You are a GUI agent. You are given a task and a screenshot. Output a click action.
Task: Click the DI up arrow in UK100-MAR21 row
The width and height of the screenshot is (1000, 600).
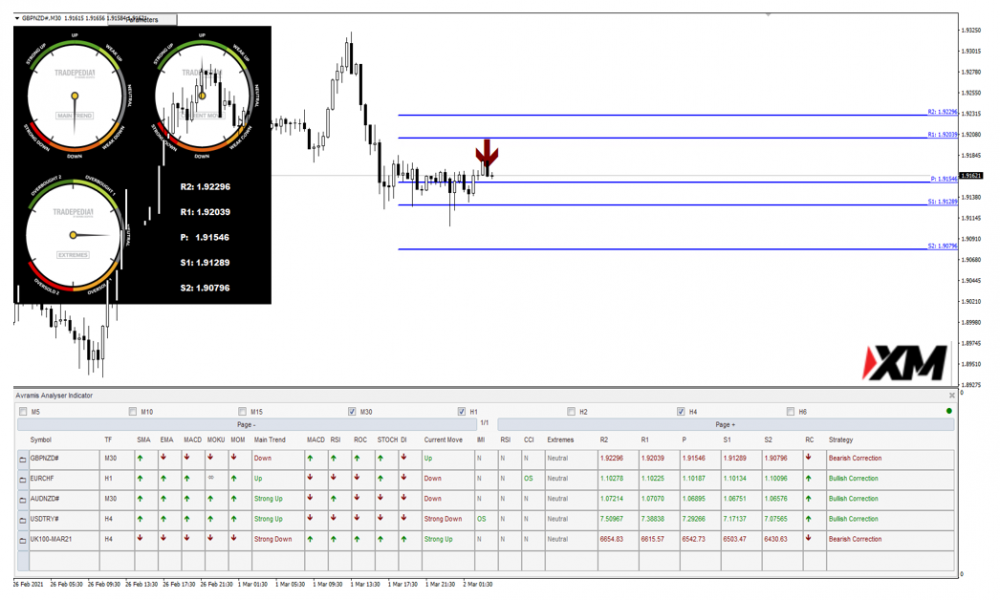pyautogui.click(x=404, y=539)
